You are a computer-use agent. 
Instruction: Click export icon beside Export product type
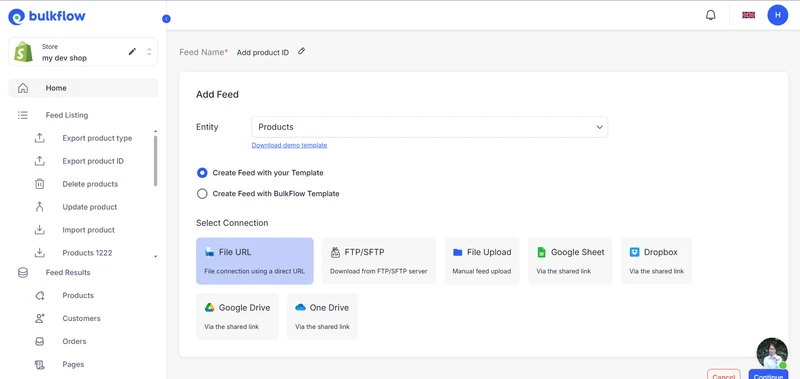[40, 138]
